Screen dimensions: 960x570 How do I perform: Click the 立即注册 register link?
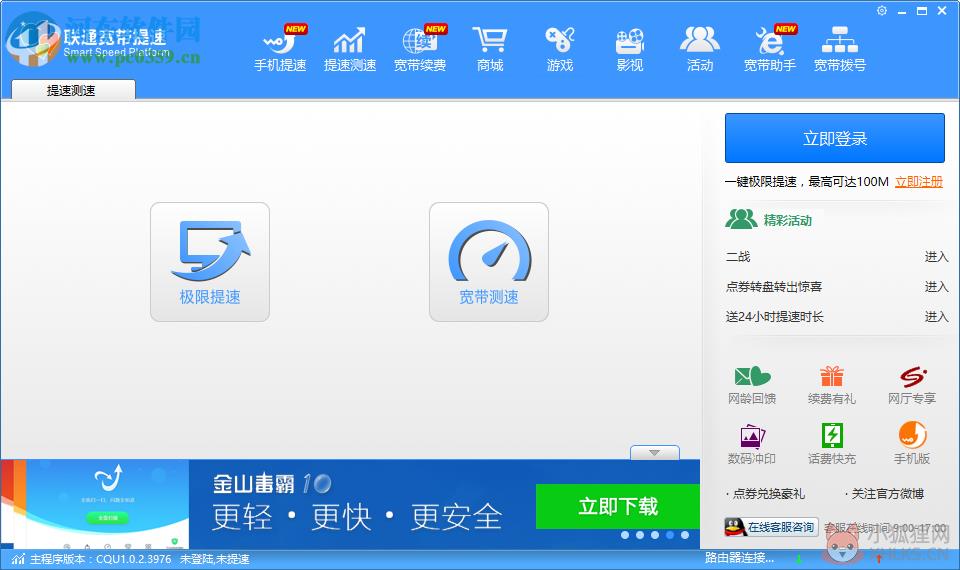918,182
